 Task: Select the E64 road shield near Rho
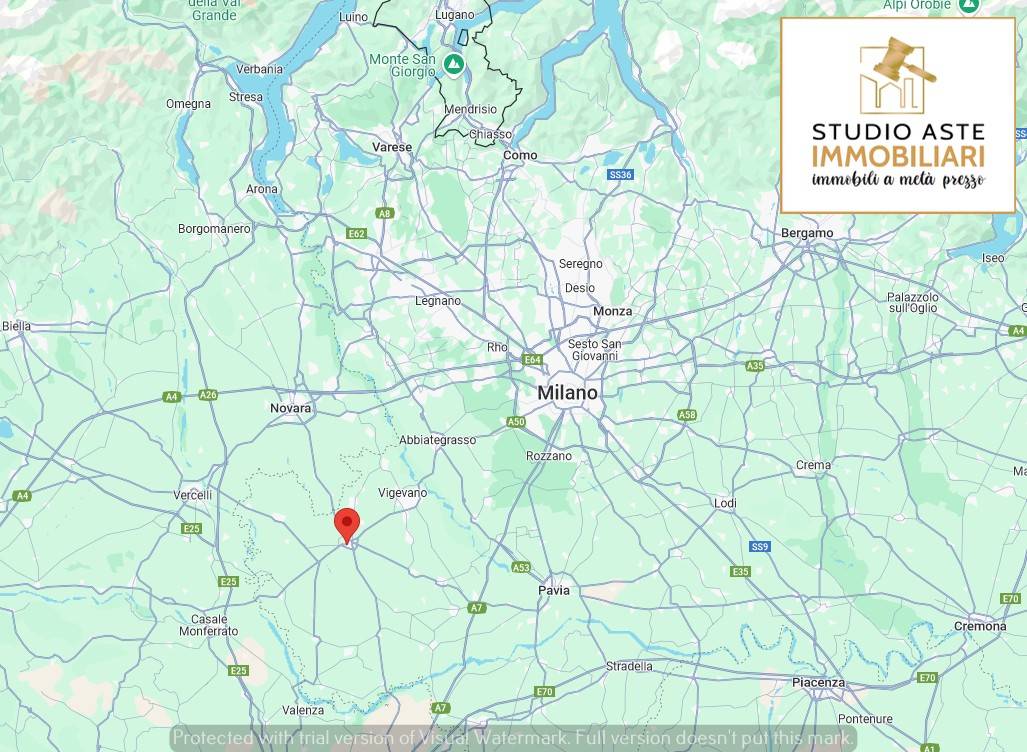[x=532, y=359]
